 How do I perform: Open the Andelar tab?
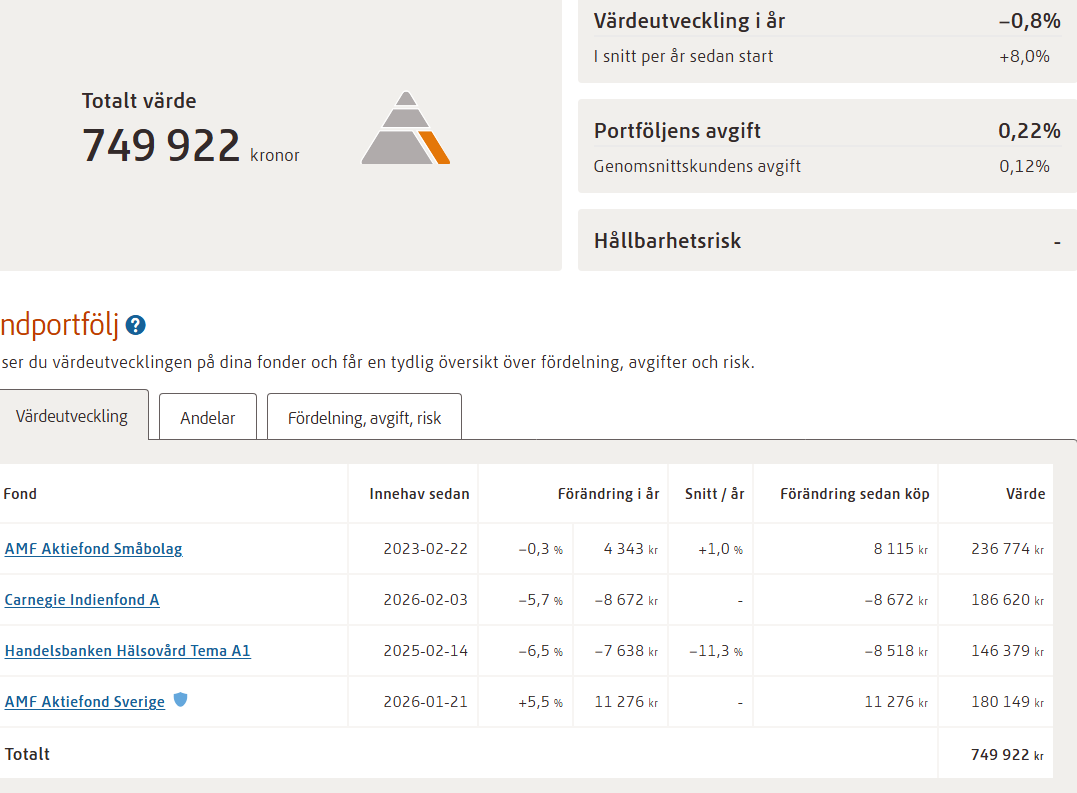pos(208,418)
